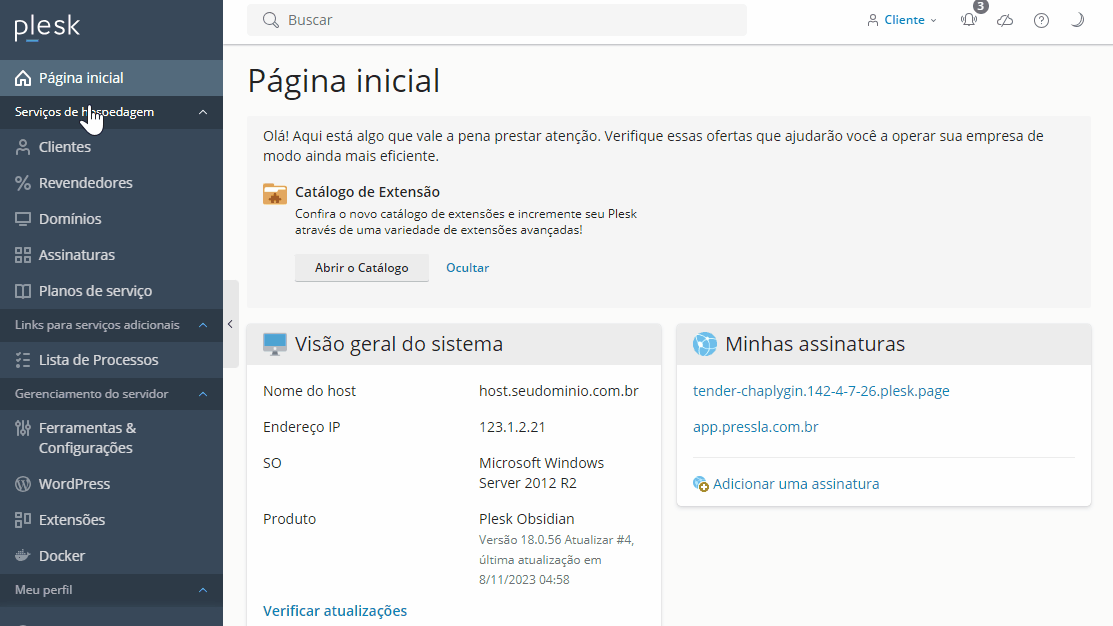This screenshot has width=1113, height=626.
Task: Click the Plesk logo
Action: tap(47, 27)
